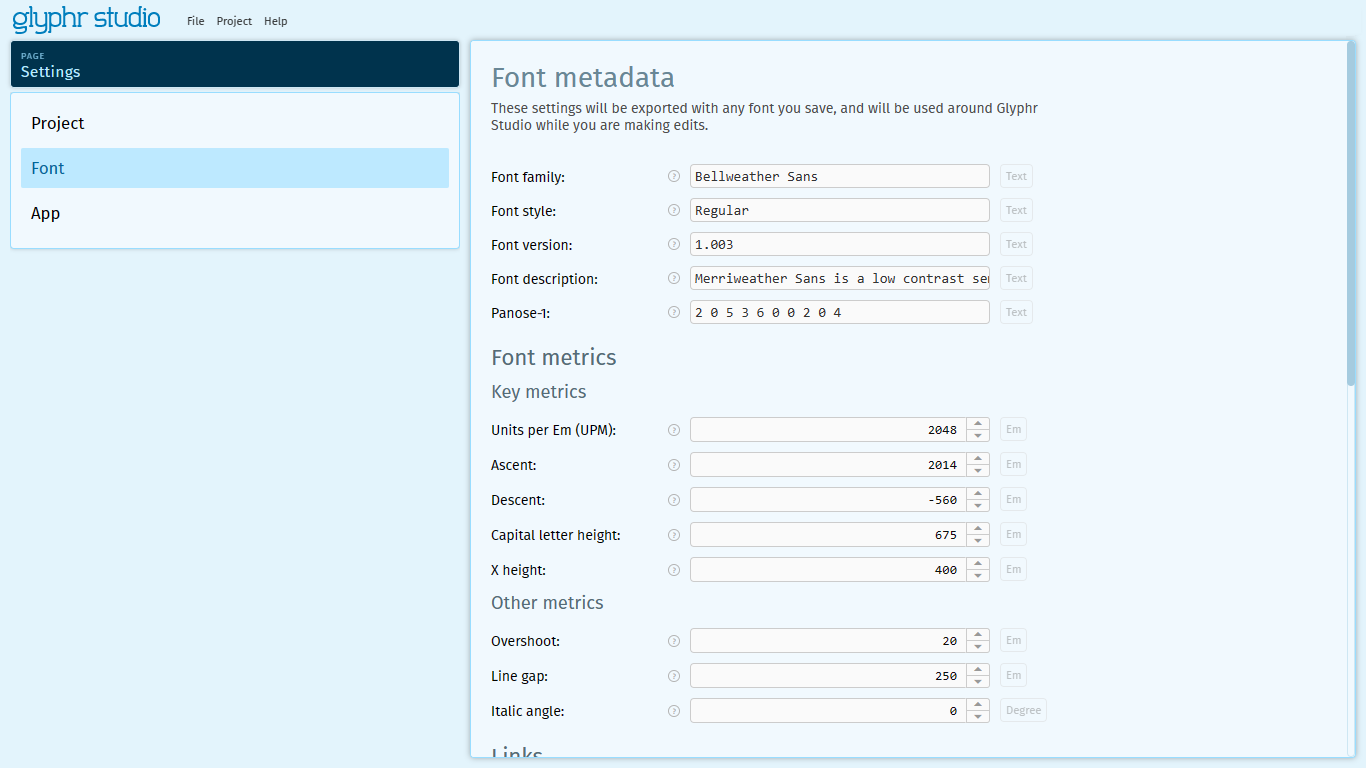
Task: Increase X height with up arrow
Action: 978,564
